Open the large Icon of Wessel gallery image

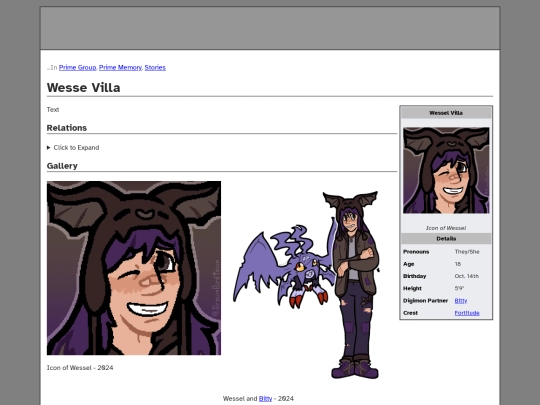point(134,268)
